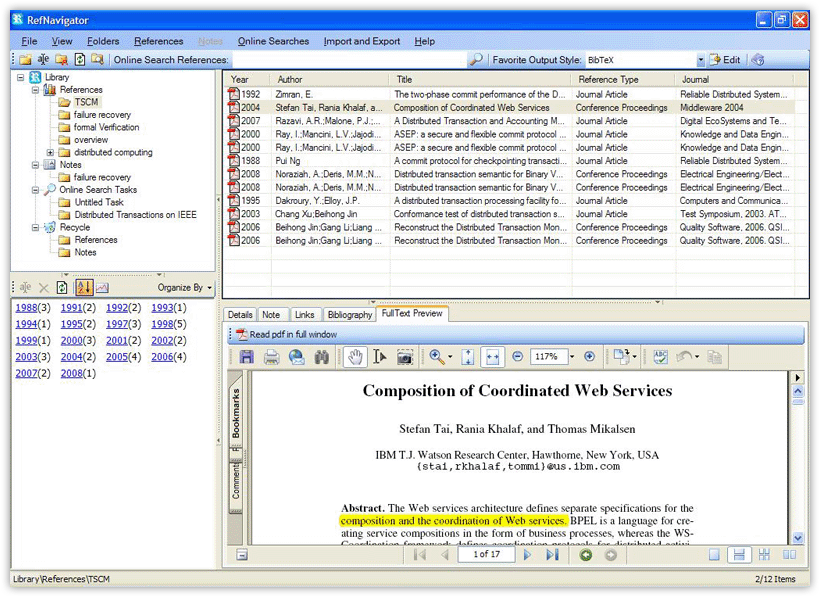The height and width of the screenshot is (597, 820).
Task: Open the Import and Export menu
Action: click(x=361, y=41)
